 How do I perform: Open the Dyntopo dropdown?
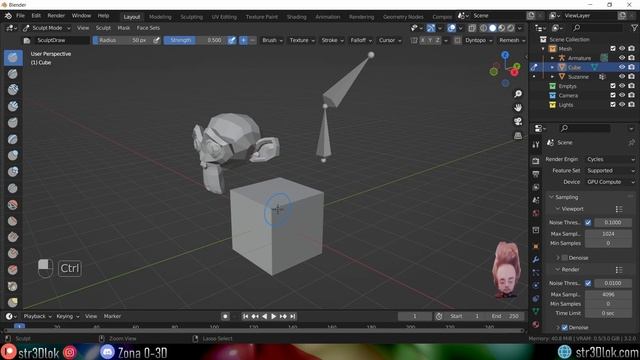click(479, 40)
